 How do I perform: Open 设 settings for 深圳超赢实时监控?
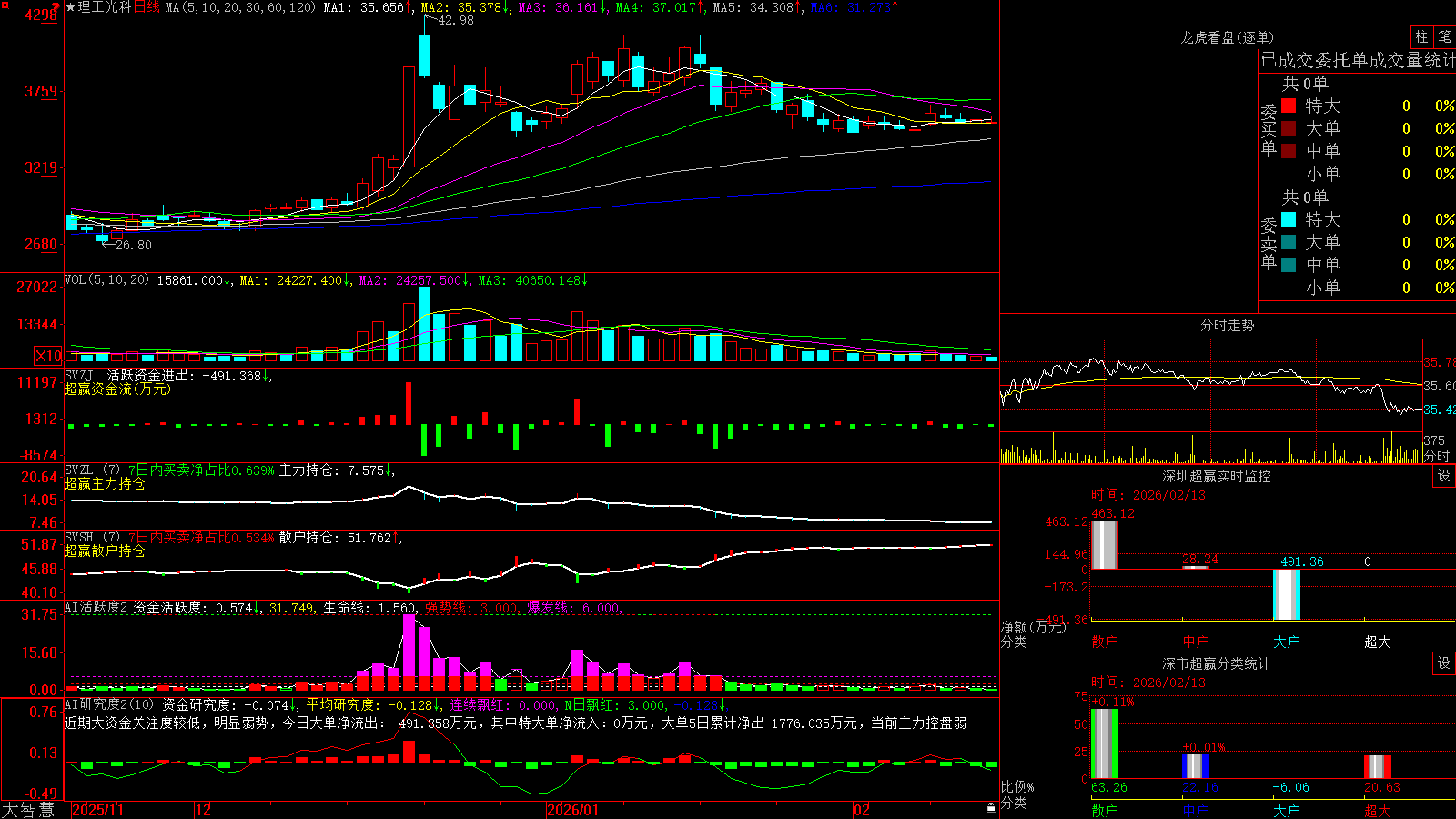[x=1444, y=476]
